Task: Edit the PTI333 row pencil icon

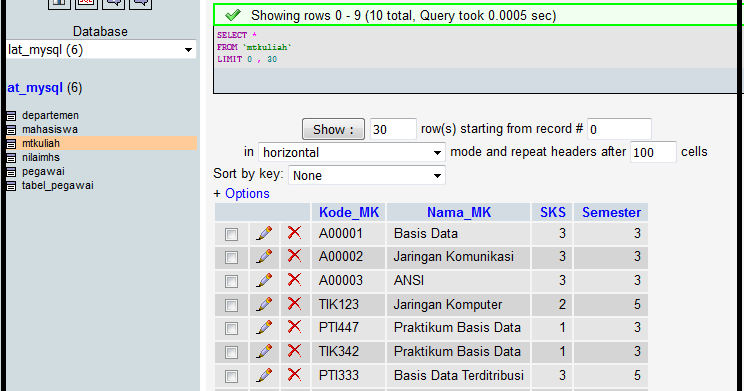Action: pos(264,375)
